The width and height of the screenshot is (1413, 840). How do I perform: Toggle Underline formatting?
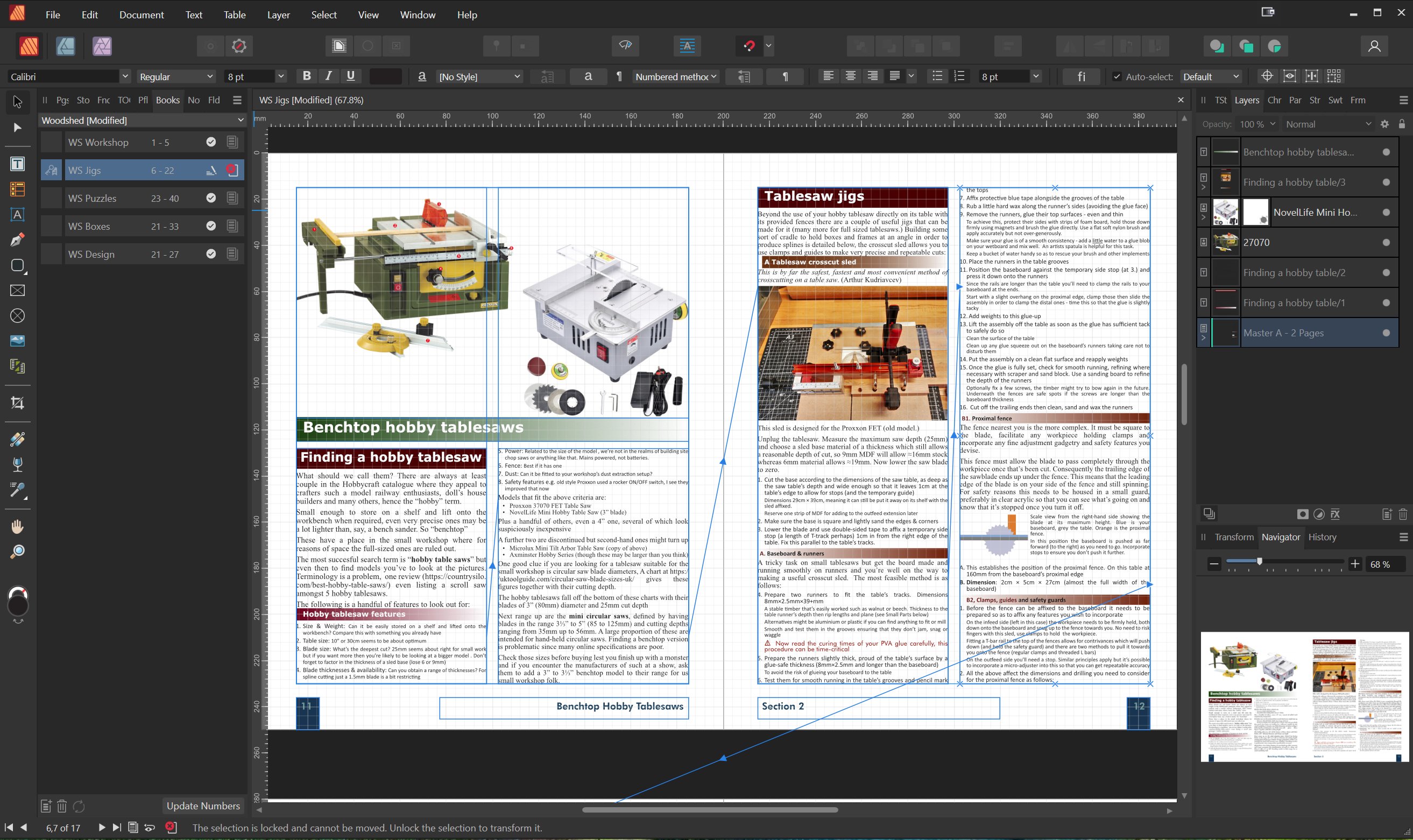pyautogui.click(x=350, y=76)
